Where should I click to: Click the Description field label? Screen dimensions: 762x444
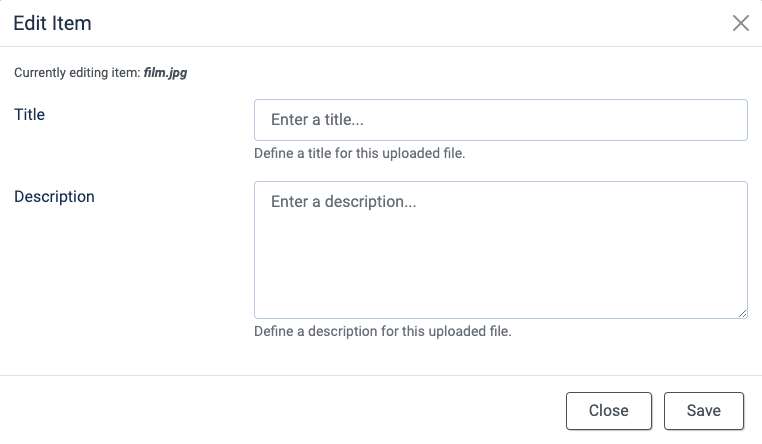click(54, 197)
